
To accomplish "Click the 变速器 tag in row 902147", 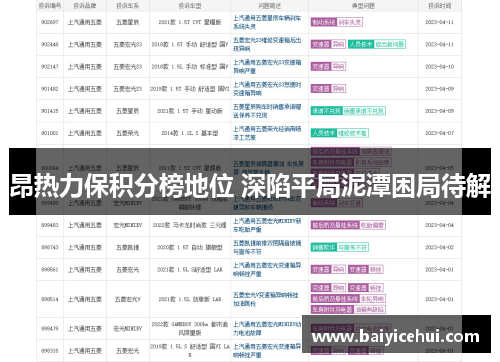I will click(321, 67).
